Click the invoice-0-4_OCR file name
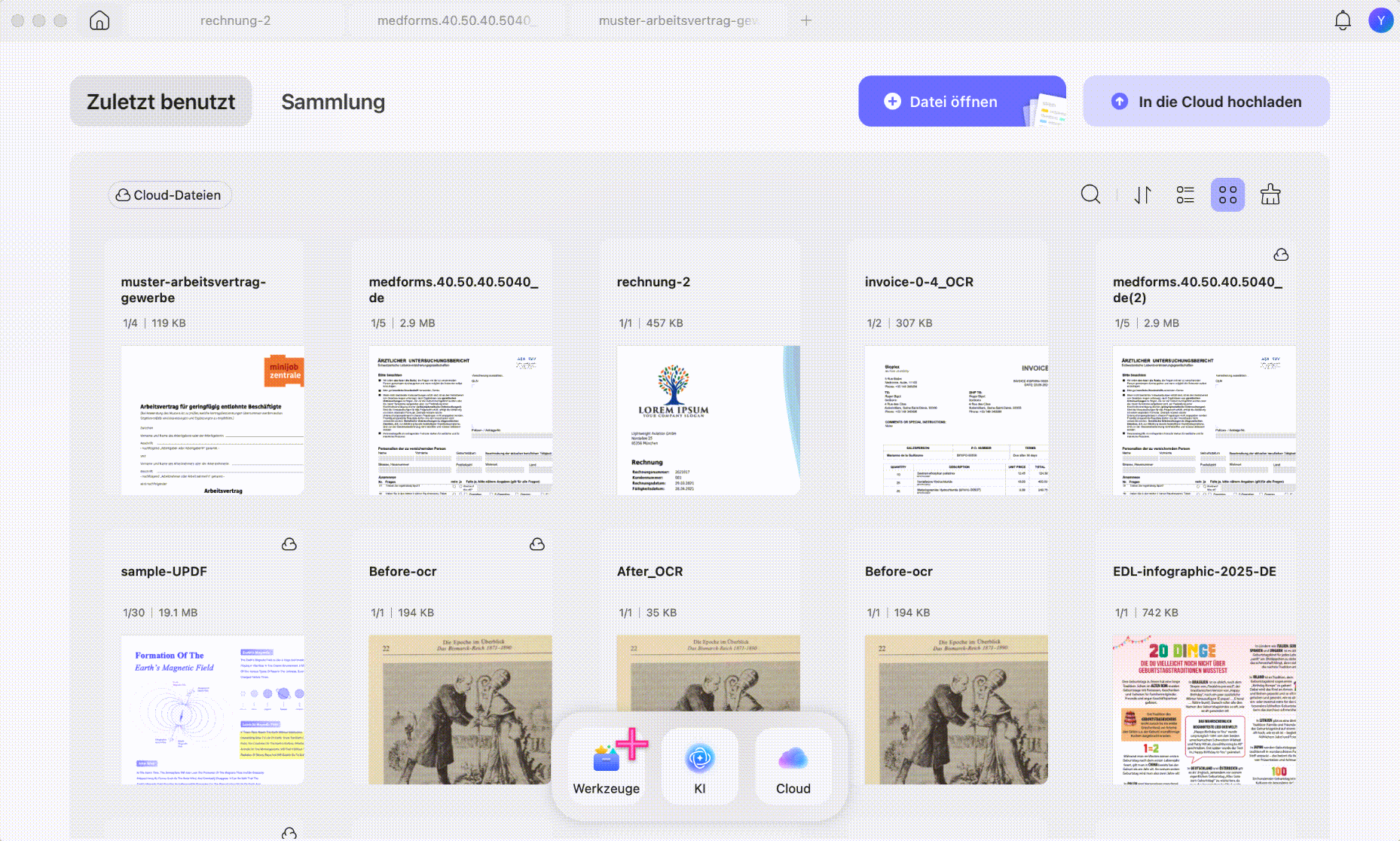1400x841 pixels. coord(919,282)
